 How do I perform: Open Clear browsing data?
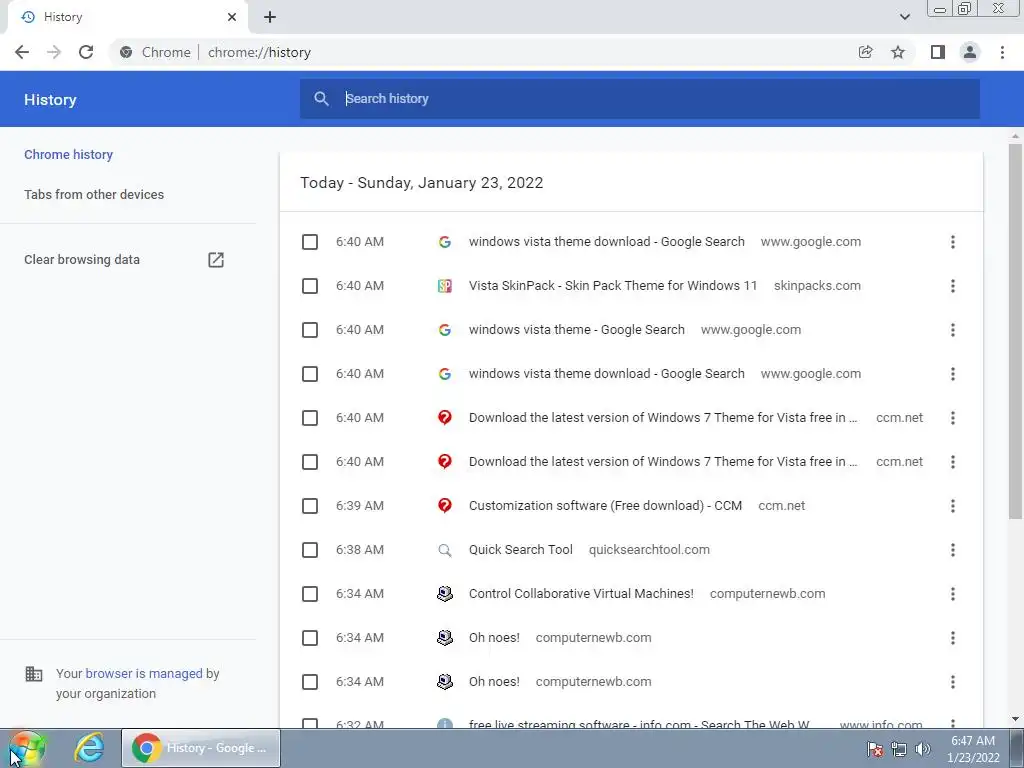82,260
